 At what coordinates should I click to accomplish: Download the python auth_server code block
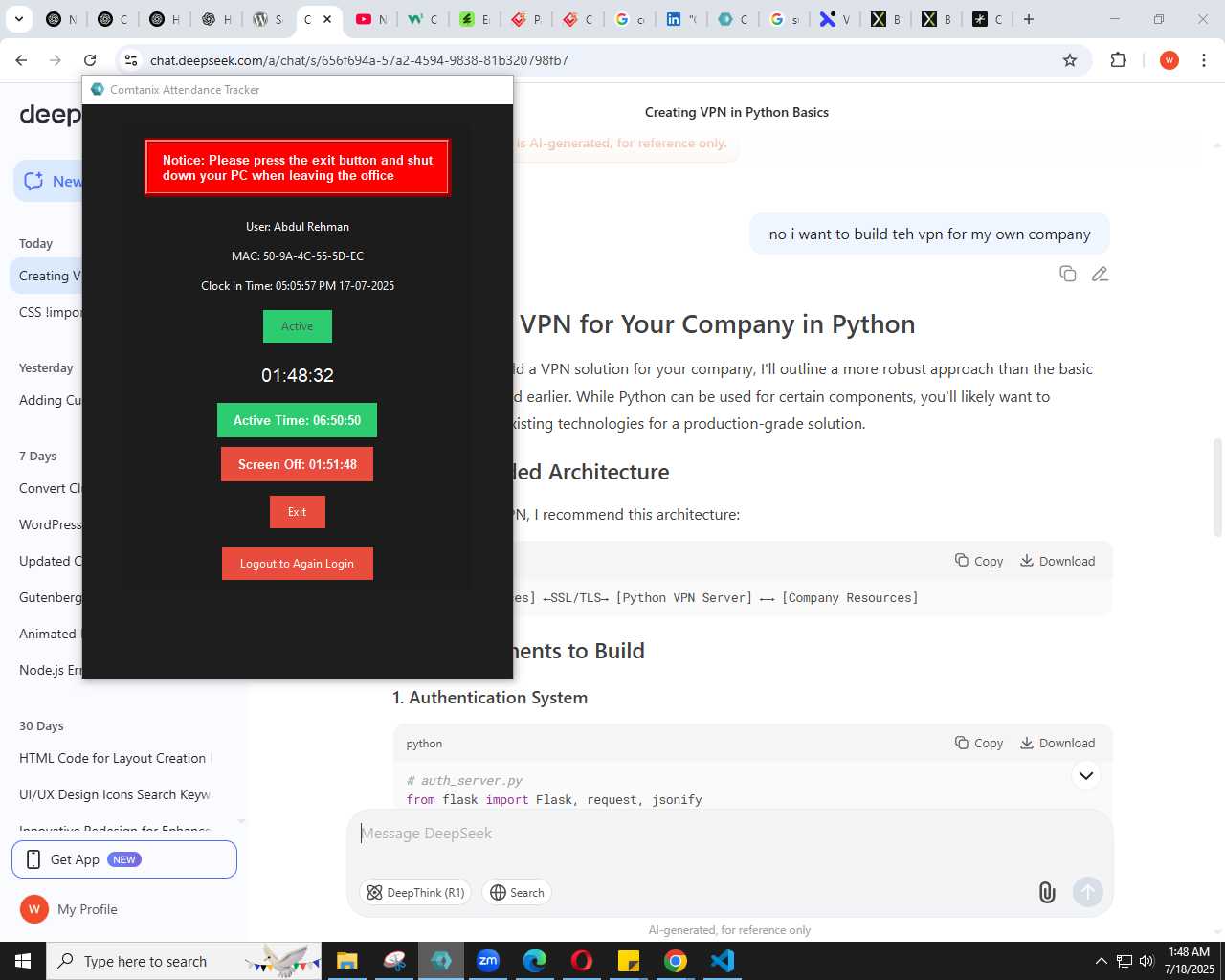(x=1058, y=743)
